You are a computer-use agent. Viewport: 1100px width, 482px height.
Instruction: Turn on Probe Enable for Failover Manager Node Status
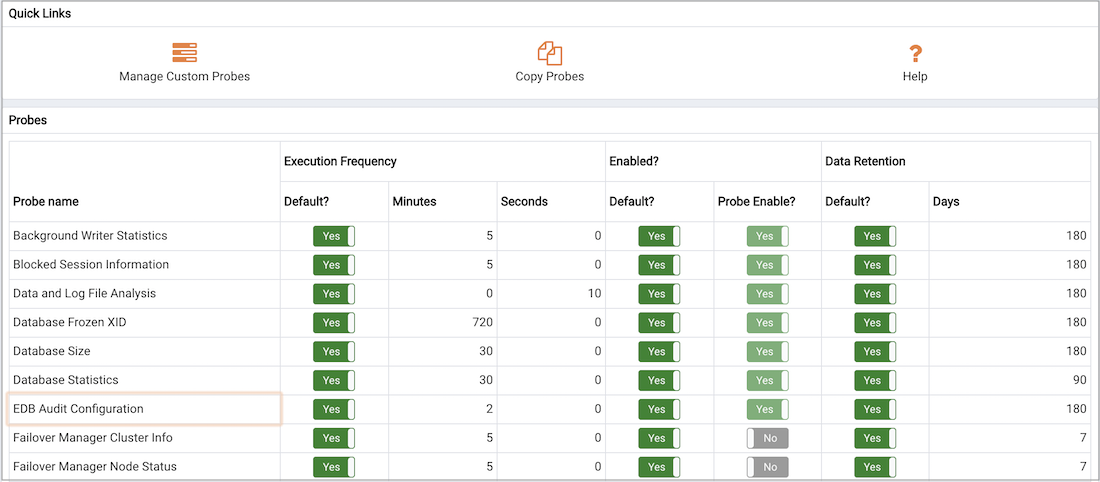click(x=767, y=467)
